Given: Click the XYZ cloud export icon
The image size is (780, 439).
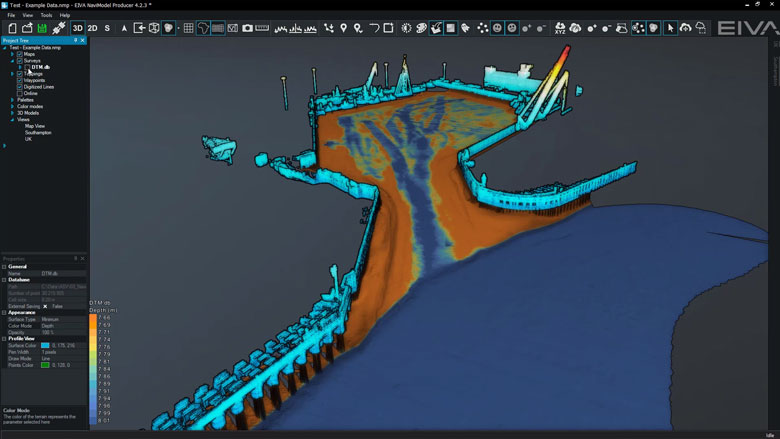Looking at the screenshot, I should coord(560,28).
